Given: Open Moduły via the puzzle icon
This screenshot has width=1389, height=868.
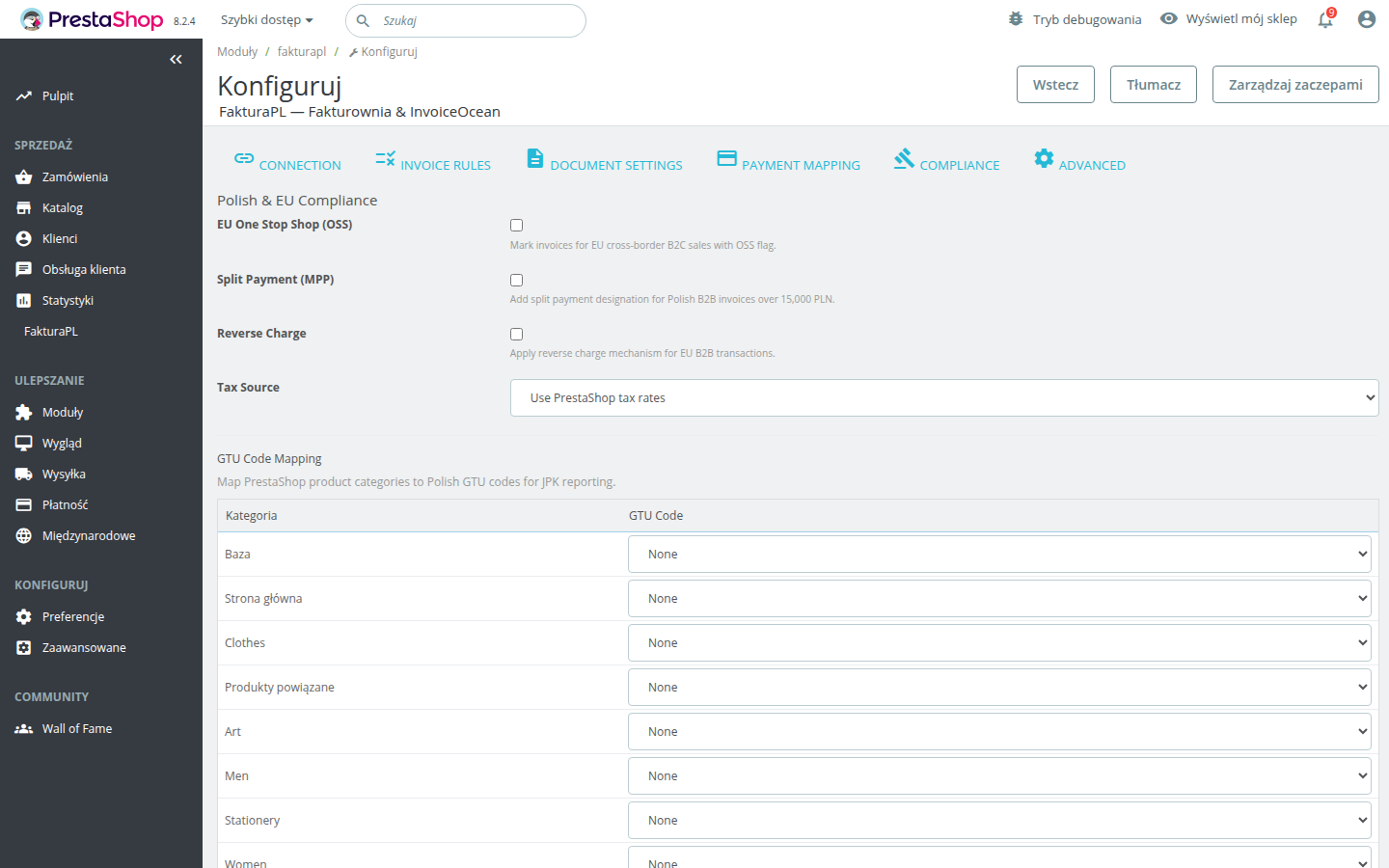Looking at the screenshot, I should pos(24,413).
